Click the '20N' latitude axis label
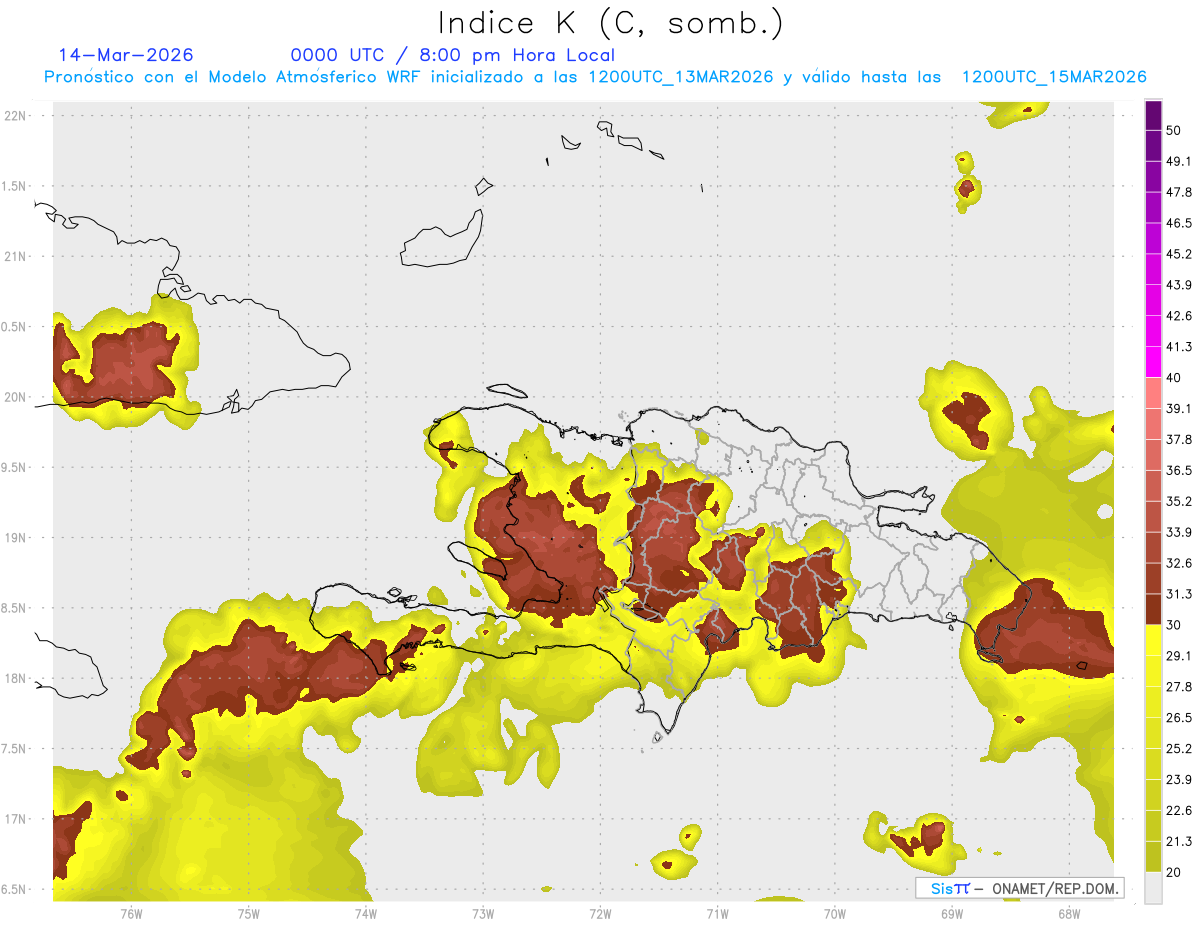Viewport: 1200px width, 927px height. coord(17,397)
